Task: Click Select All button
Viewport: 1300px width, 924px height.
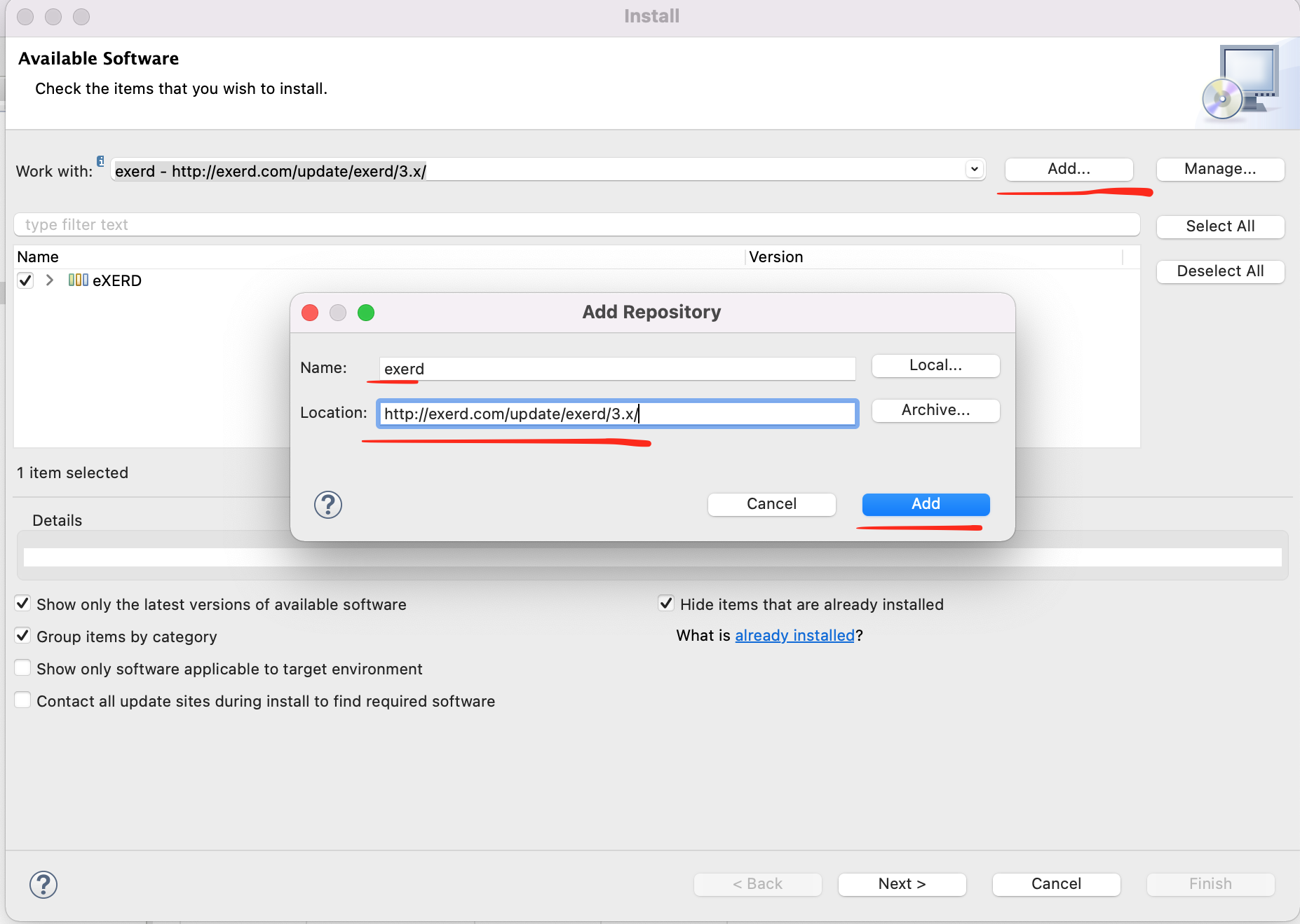Action: click(1220, 226)
